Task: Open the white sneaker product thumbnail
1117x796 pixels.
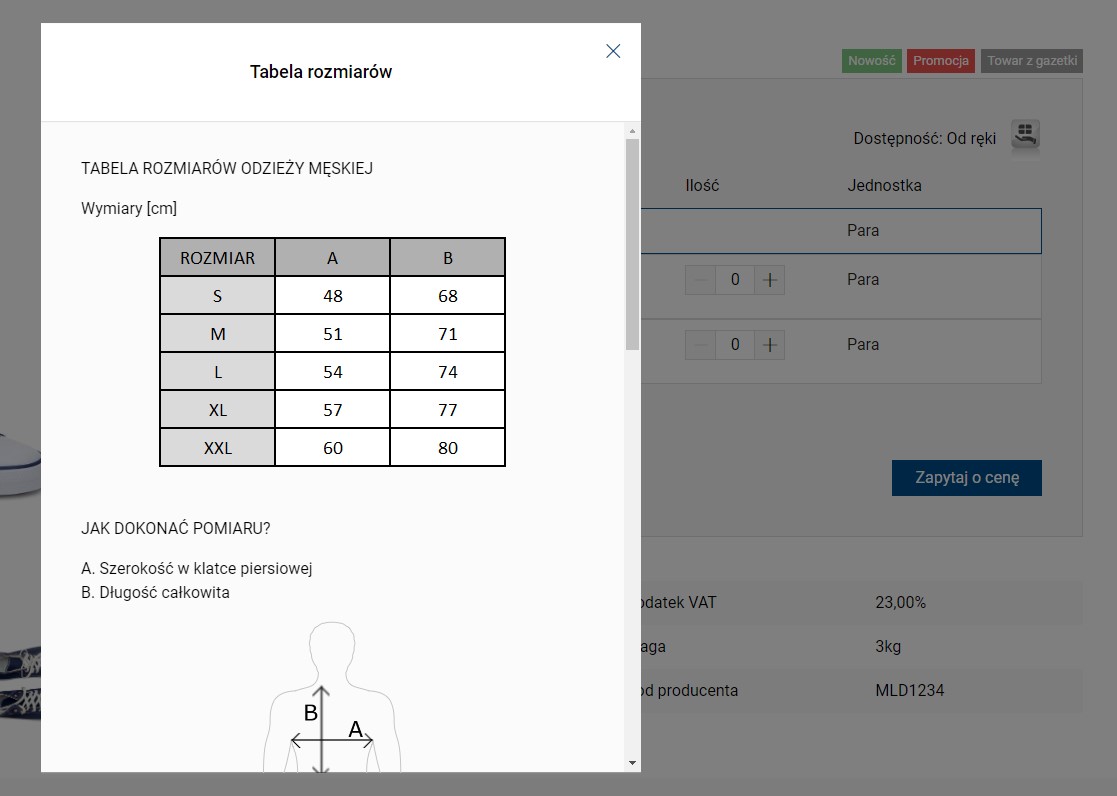Action: click(x=20, y=462)
